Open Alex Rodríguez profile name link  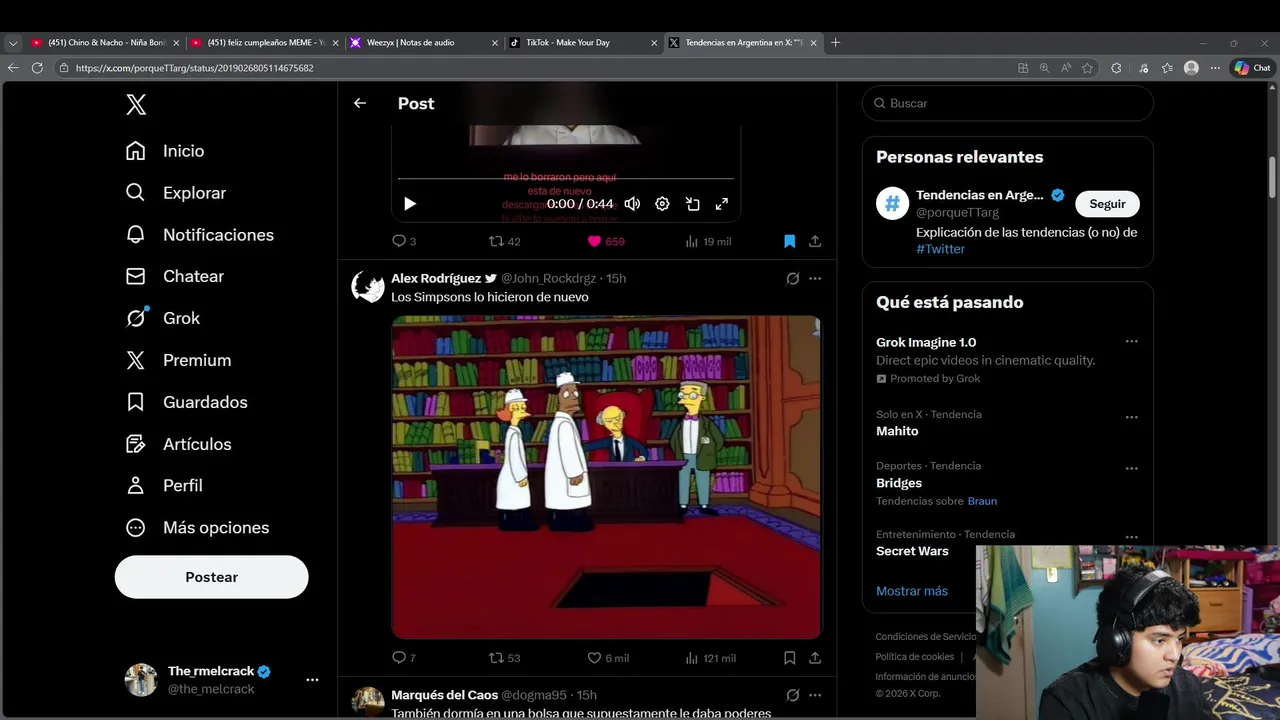pyautogui.click(x=436, y=278)
